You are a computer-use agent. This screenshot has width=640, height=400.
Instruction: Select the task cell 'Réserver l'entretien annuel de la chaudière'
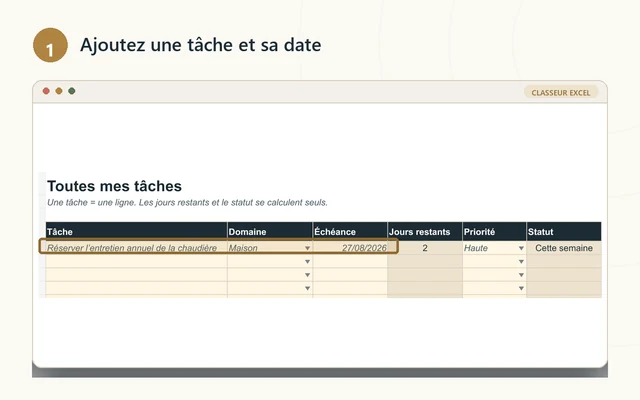coord(136,248)
